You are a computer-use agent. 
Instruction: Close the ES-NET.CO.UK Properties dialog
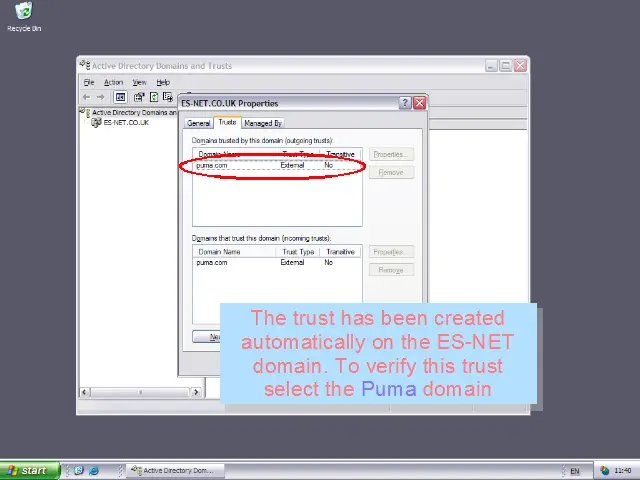click(419, 103)
